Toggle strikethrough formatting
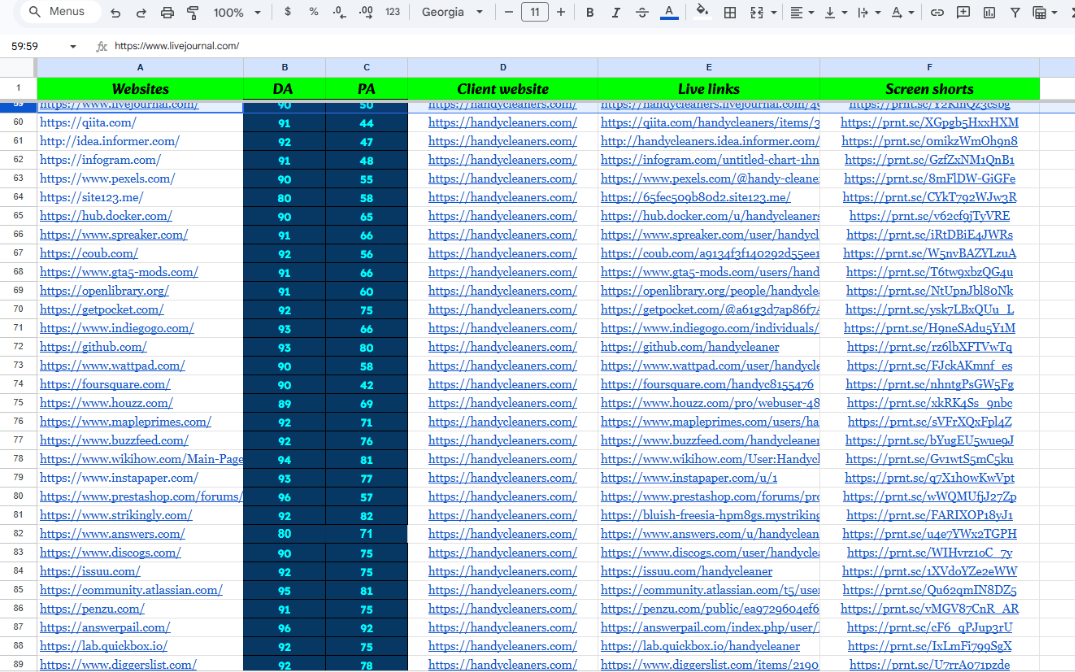Screen dimensions: 1075x672 (641, 13)
